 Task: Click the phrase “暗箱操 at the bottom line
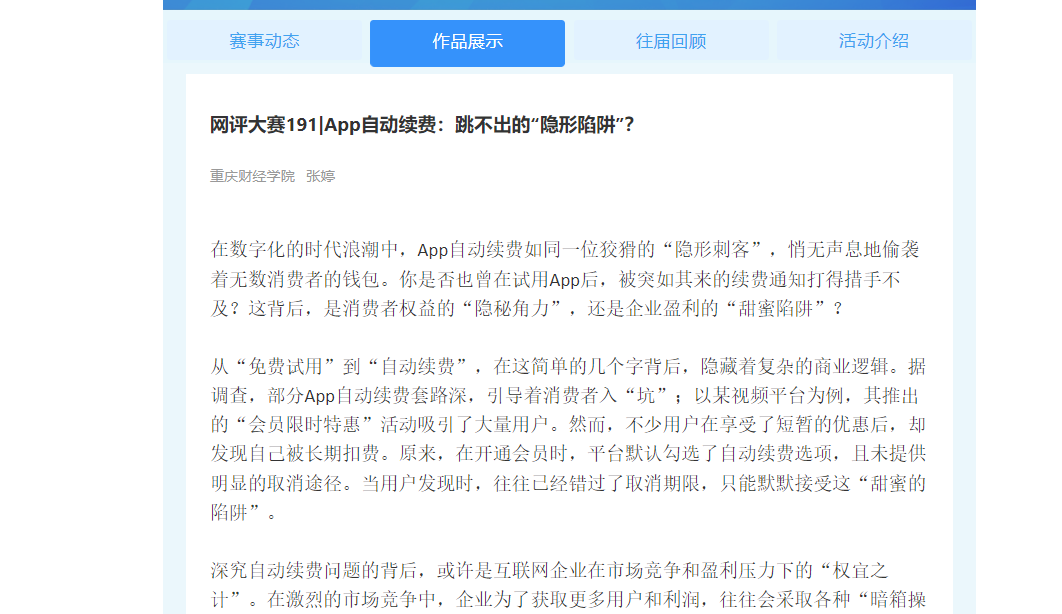pos(888,600)
